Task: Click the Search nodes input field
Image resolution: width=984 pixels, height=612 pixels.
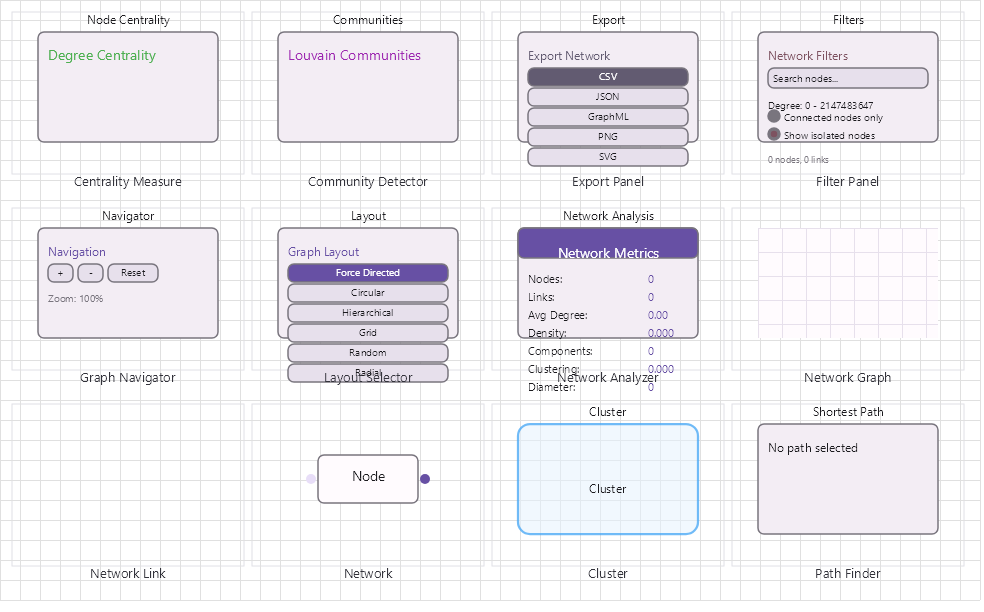Action: click(x=847, y=78)
